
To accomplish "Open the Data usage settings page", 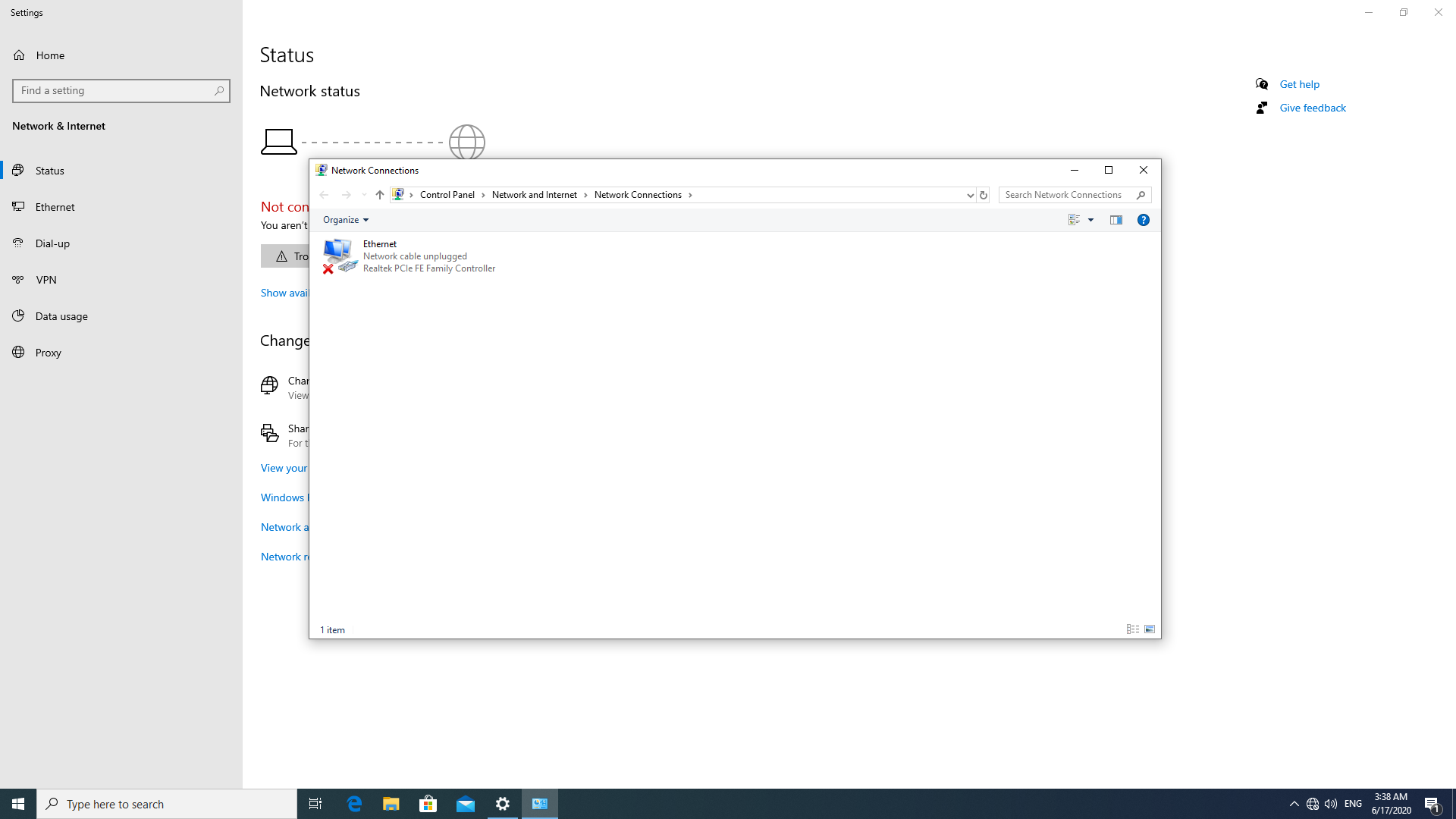I will tap(121, 316).
